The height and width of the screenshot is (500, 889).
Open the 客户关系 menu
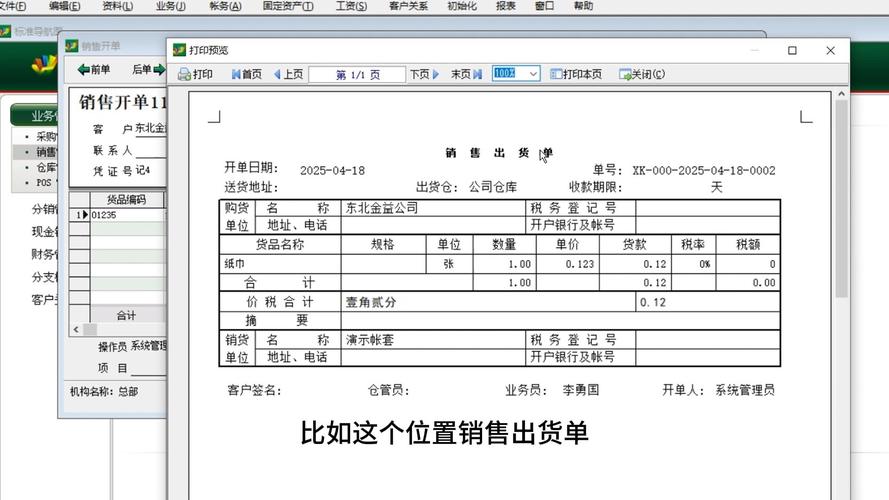pyautogui.click(x=408, y=6)
